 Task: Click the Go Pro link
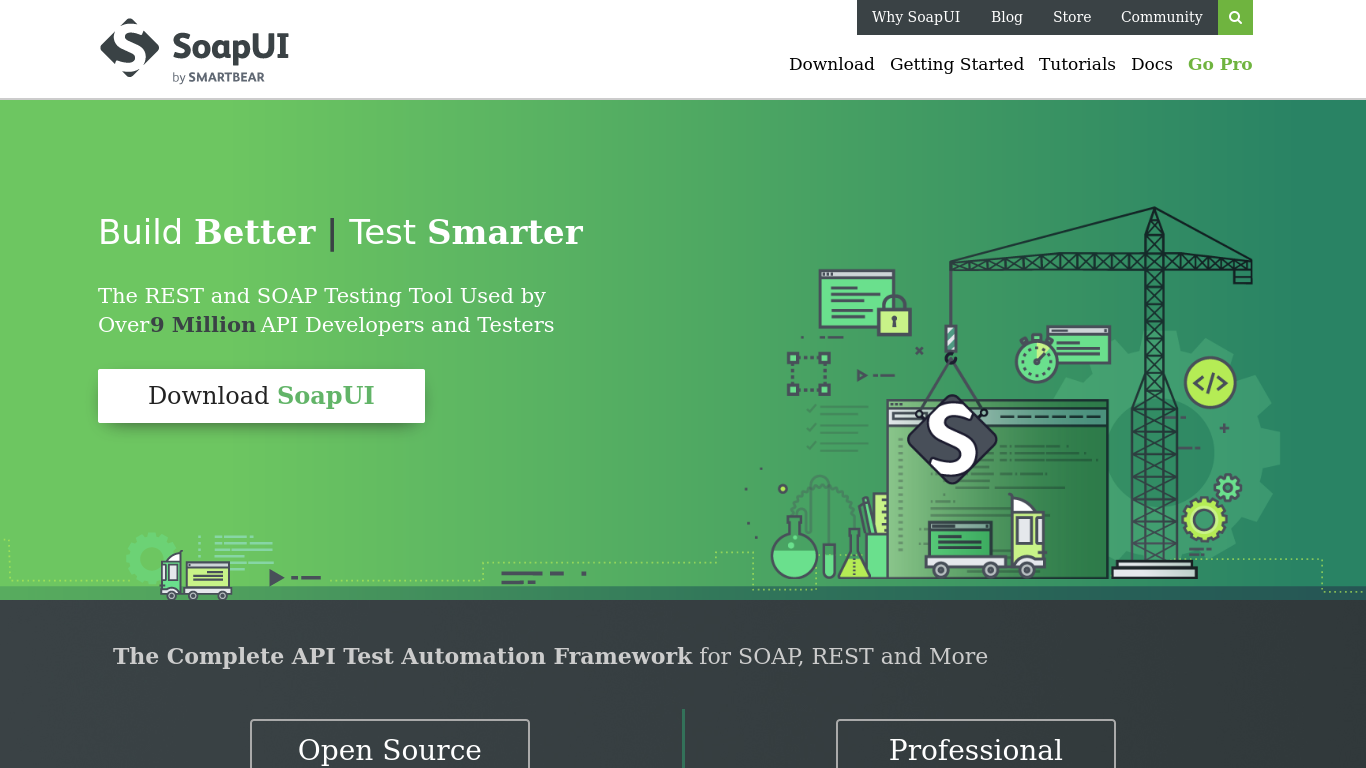tap(1220, 64)
